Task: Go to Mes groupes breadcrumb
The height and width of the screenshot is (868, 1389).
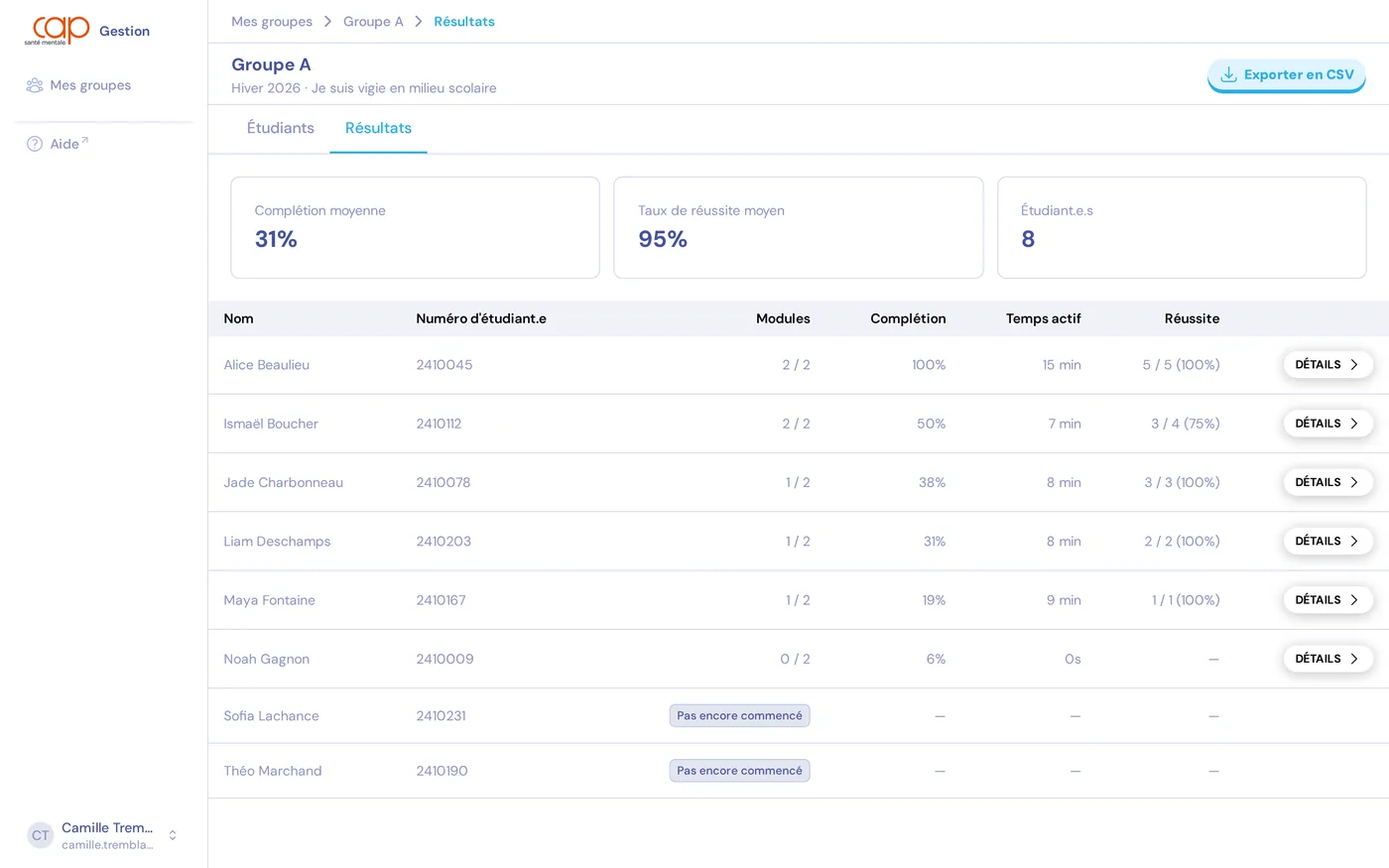Action: 272,22
